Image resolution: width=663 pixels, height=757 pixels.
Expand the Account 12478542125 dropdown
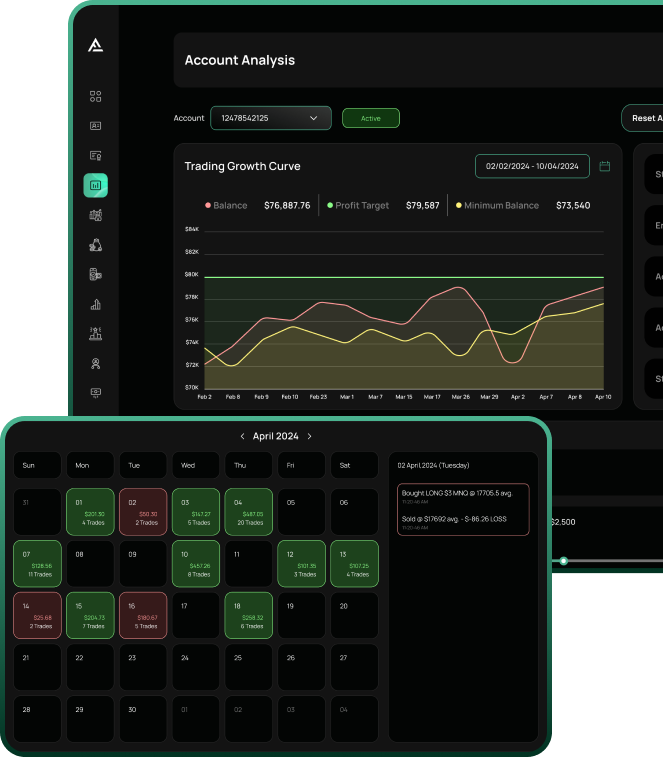270,118
